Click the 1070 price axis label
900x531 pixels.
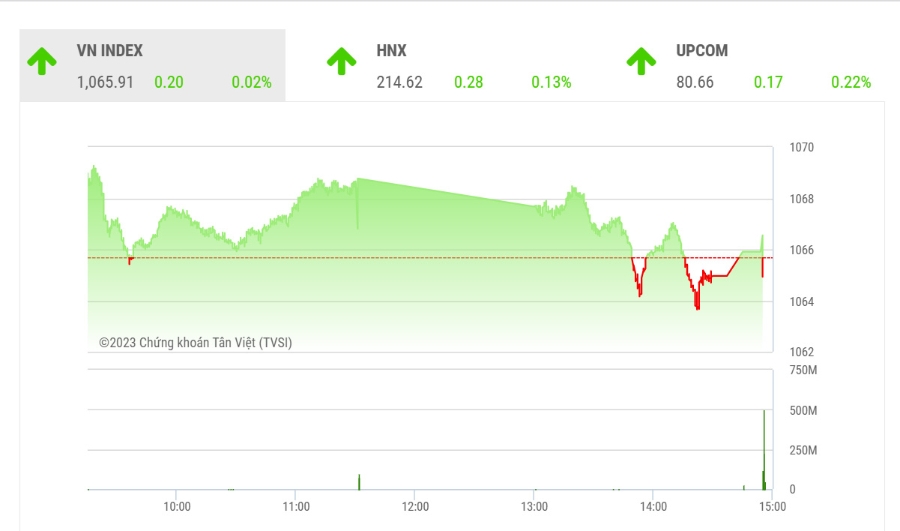[801, 148]
